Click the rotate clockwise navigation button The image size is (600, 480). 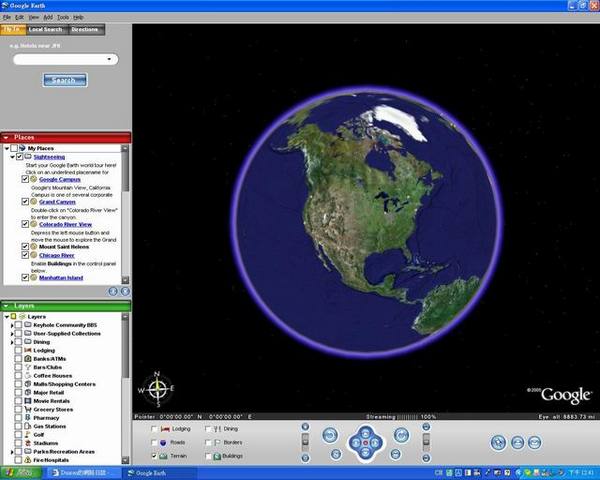(x=401, y=435)
